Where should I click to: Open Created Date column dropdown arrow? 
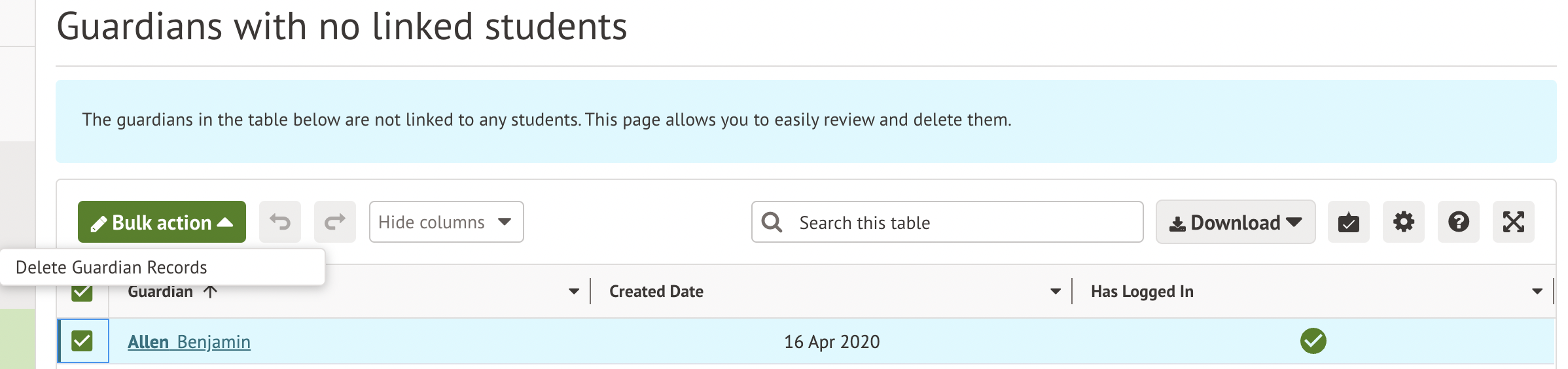(1055, 292)
